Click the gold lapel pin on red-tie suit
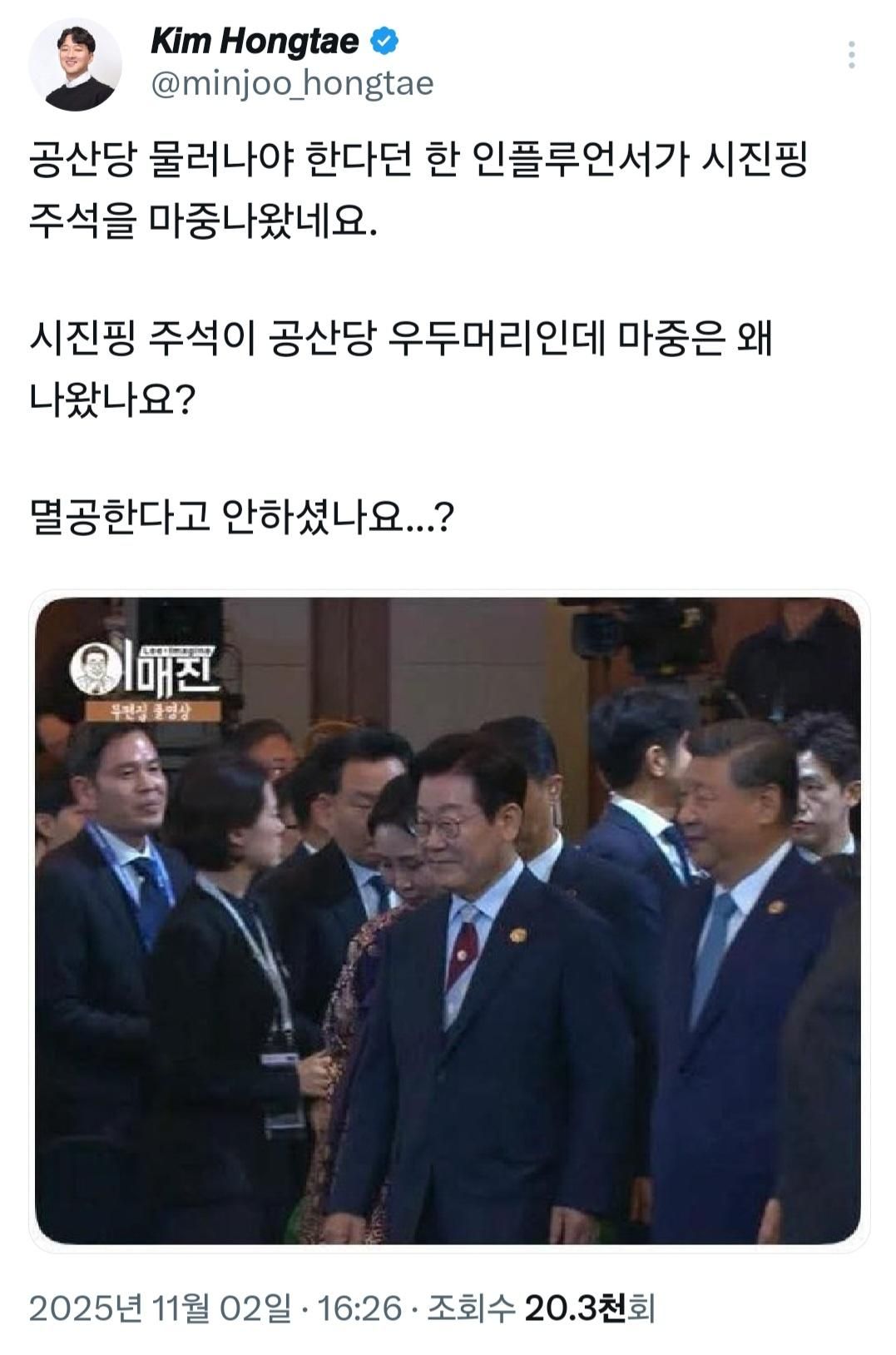The image size is (896, 1355). pos(517,936)
